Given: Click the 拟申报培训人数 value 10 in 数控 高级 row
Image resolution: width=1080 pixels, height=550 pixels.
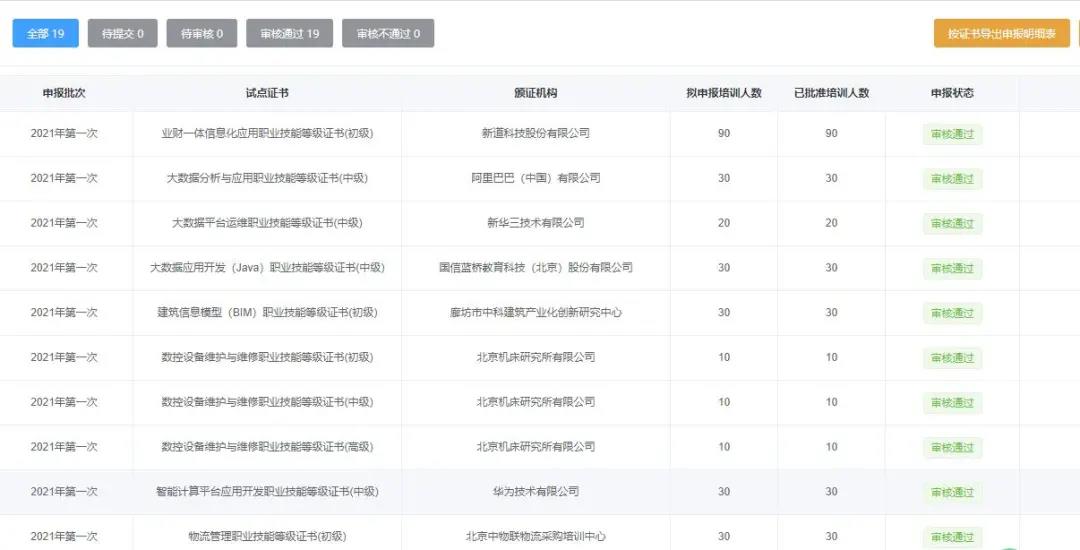Looking at the screenshot, I should coord(724,447).
